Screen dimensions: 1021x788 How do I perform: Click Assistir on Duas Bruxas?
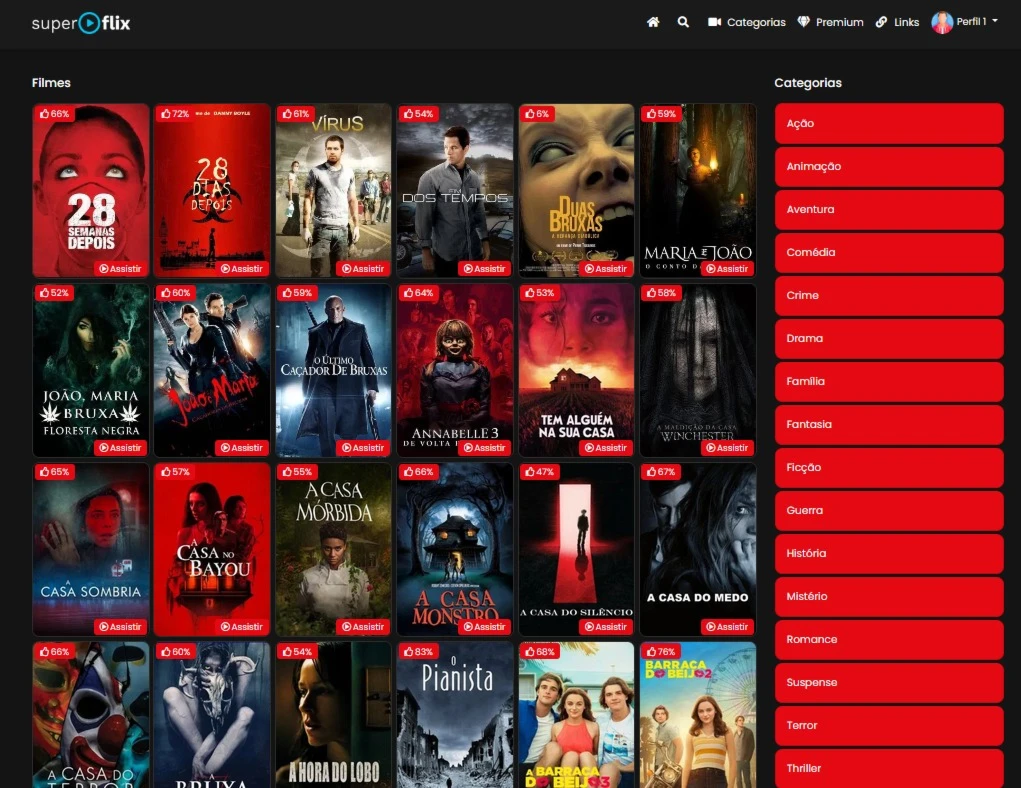tap(606, 268)
